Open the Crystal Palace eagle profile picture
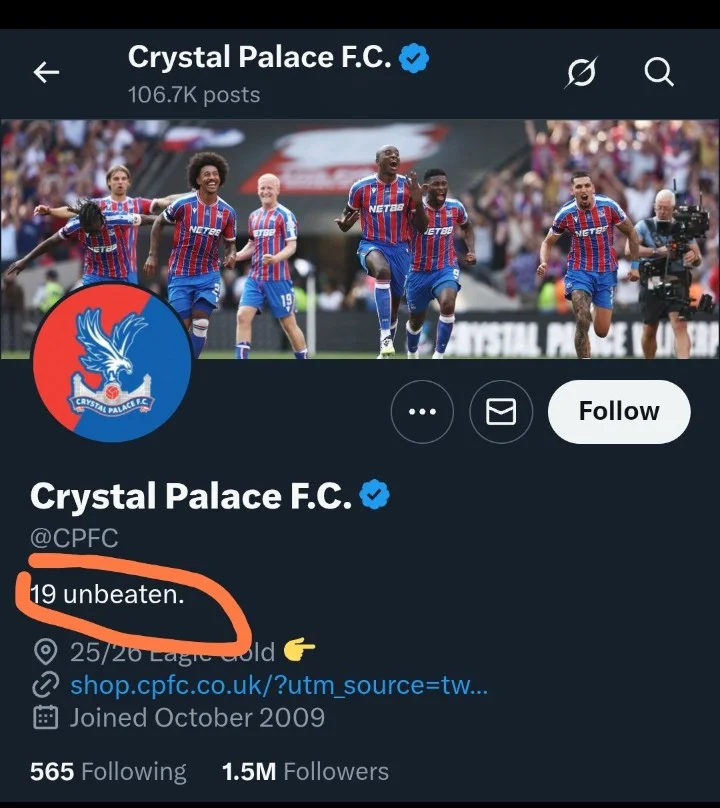Viewport: 720px width, 808px height. tap(111, 363)
